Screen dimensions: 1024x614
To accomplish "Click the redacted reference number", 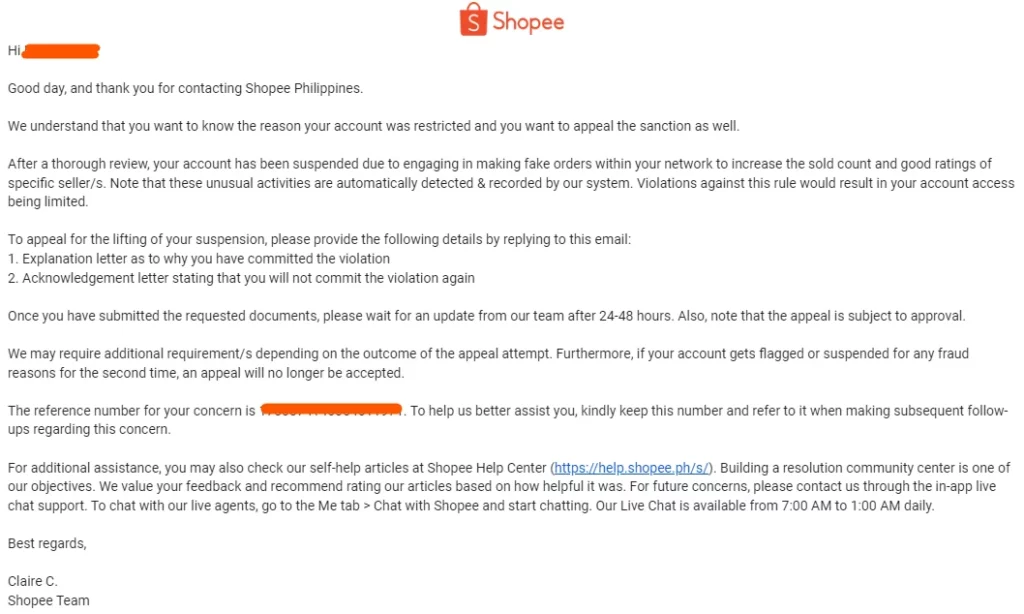I will tap(331, 410).
